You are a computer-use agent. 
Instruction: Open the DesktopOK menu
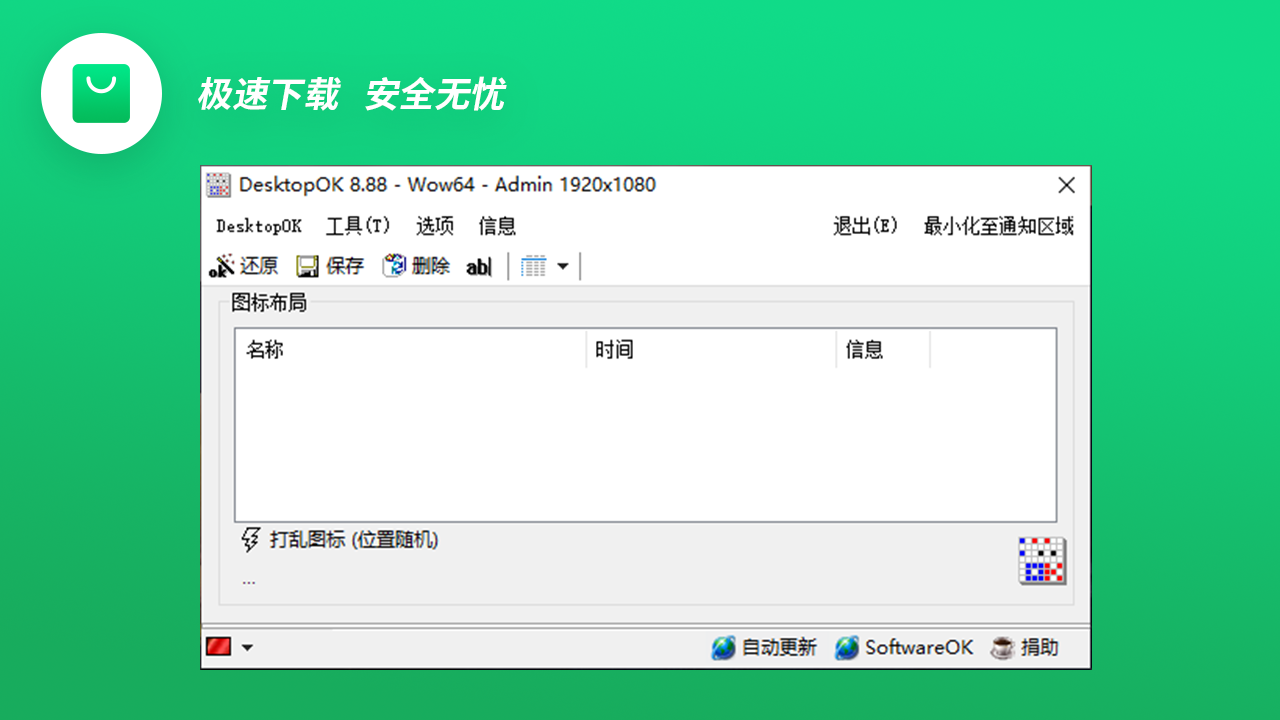coord(259,226)
